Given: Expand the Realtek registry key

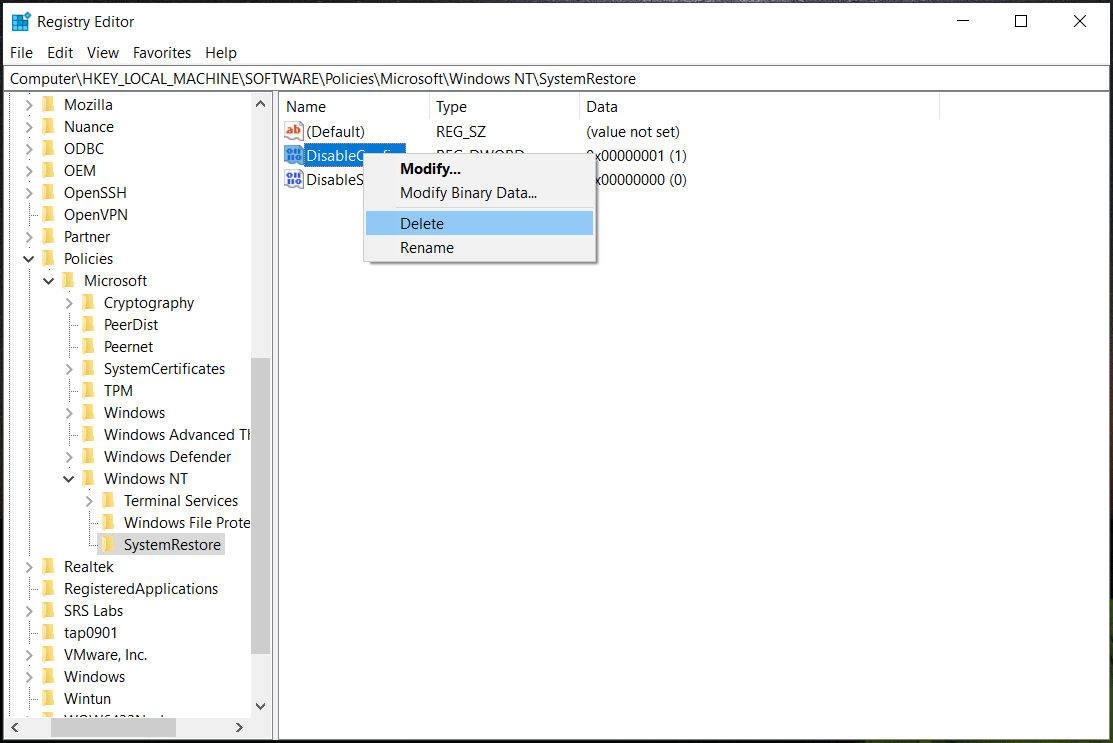Looking at the screenshot, I should click(x=28, y=567).
